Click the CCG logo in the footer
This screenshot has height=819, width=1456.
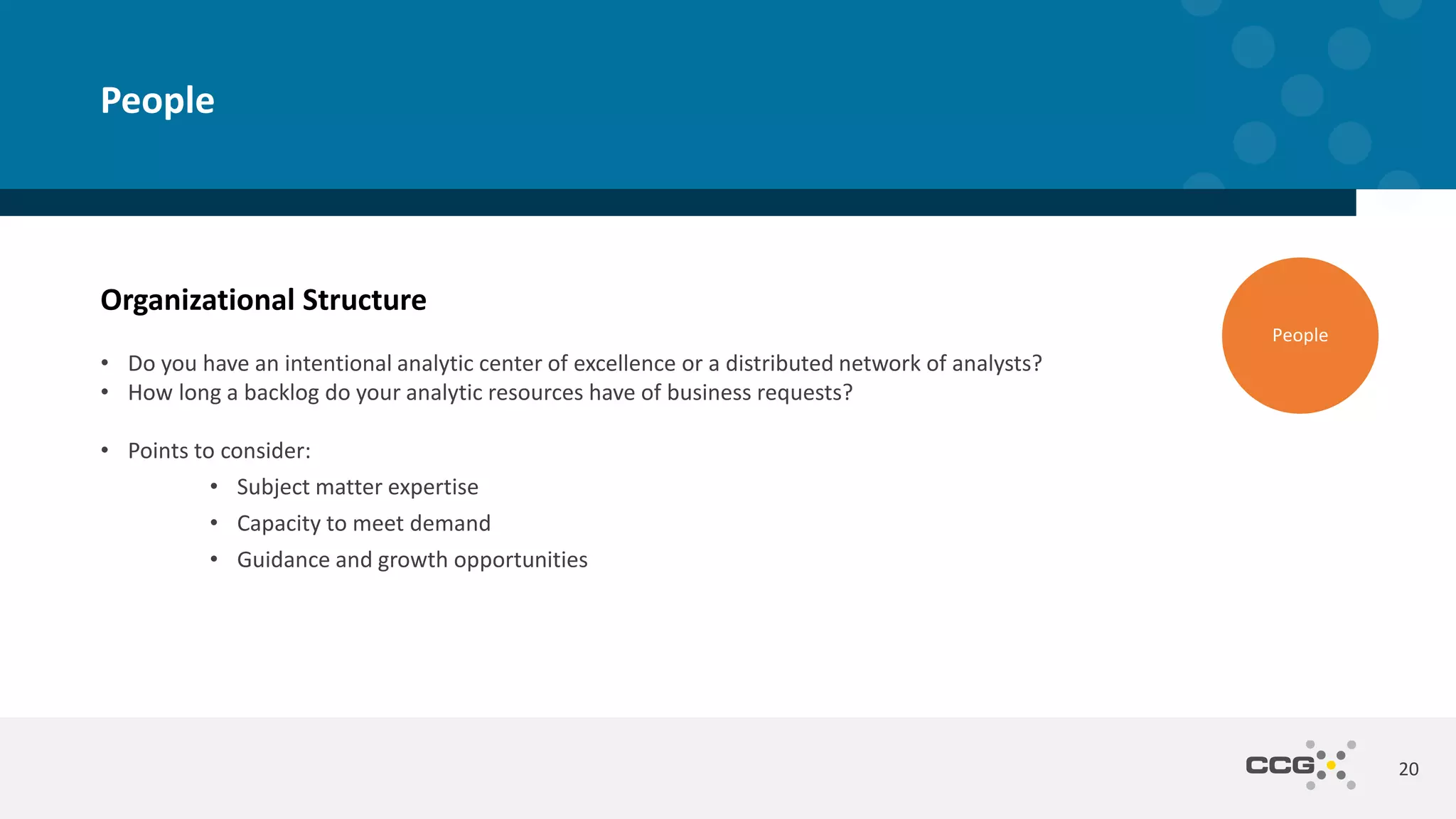[x=1281, y=766]
